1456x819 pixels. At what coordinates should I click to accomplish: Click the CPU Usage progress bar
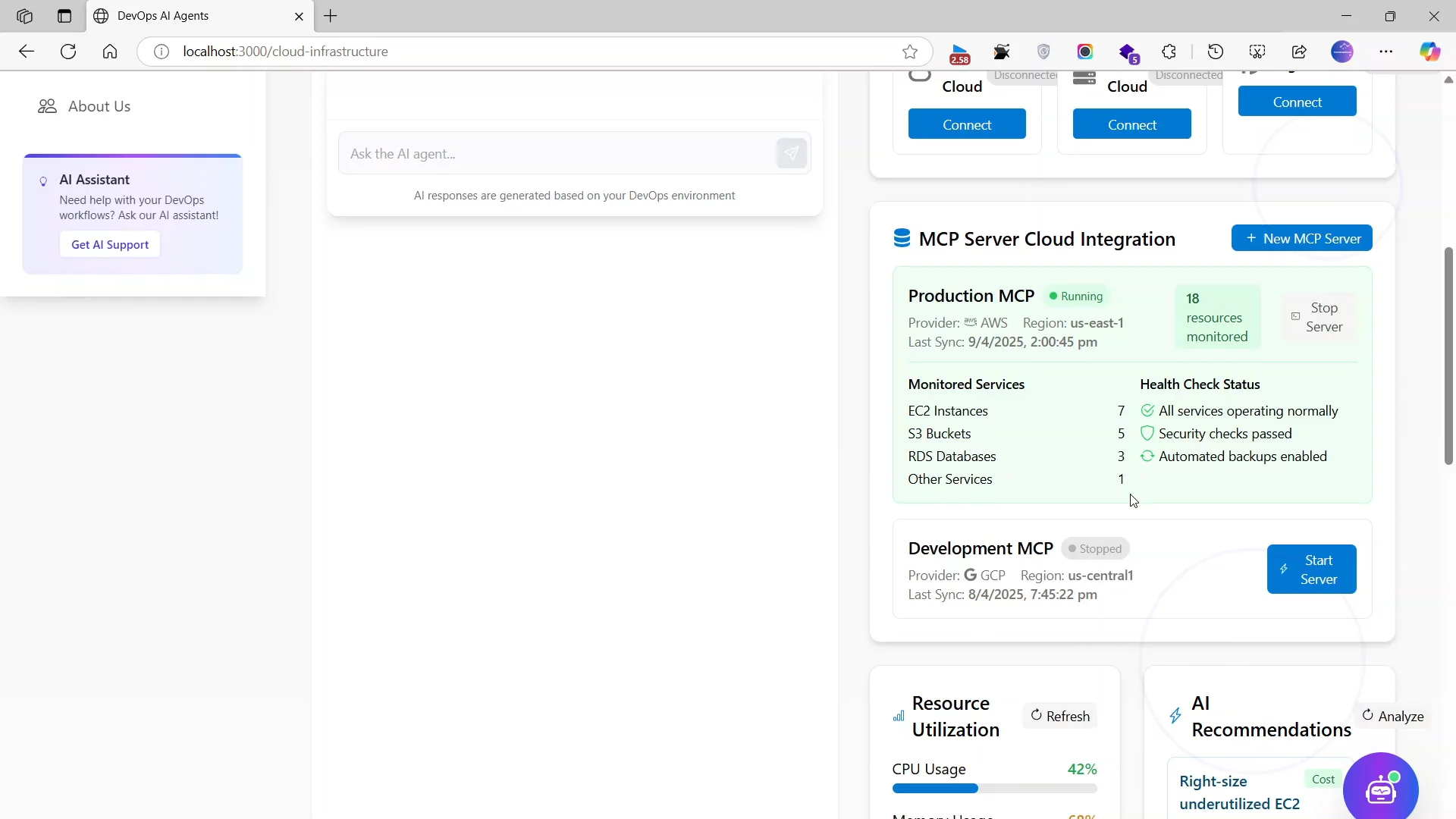point(994,789)
